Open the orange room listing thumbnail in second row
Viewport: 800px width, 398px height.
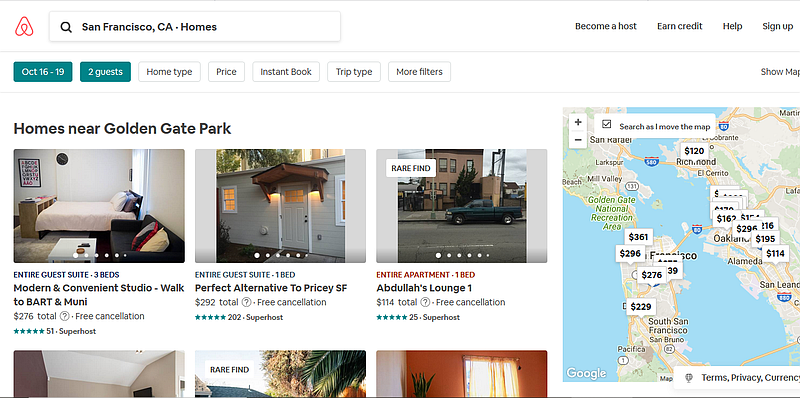462,374
